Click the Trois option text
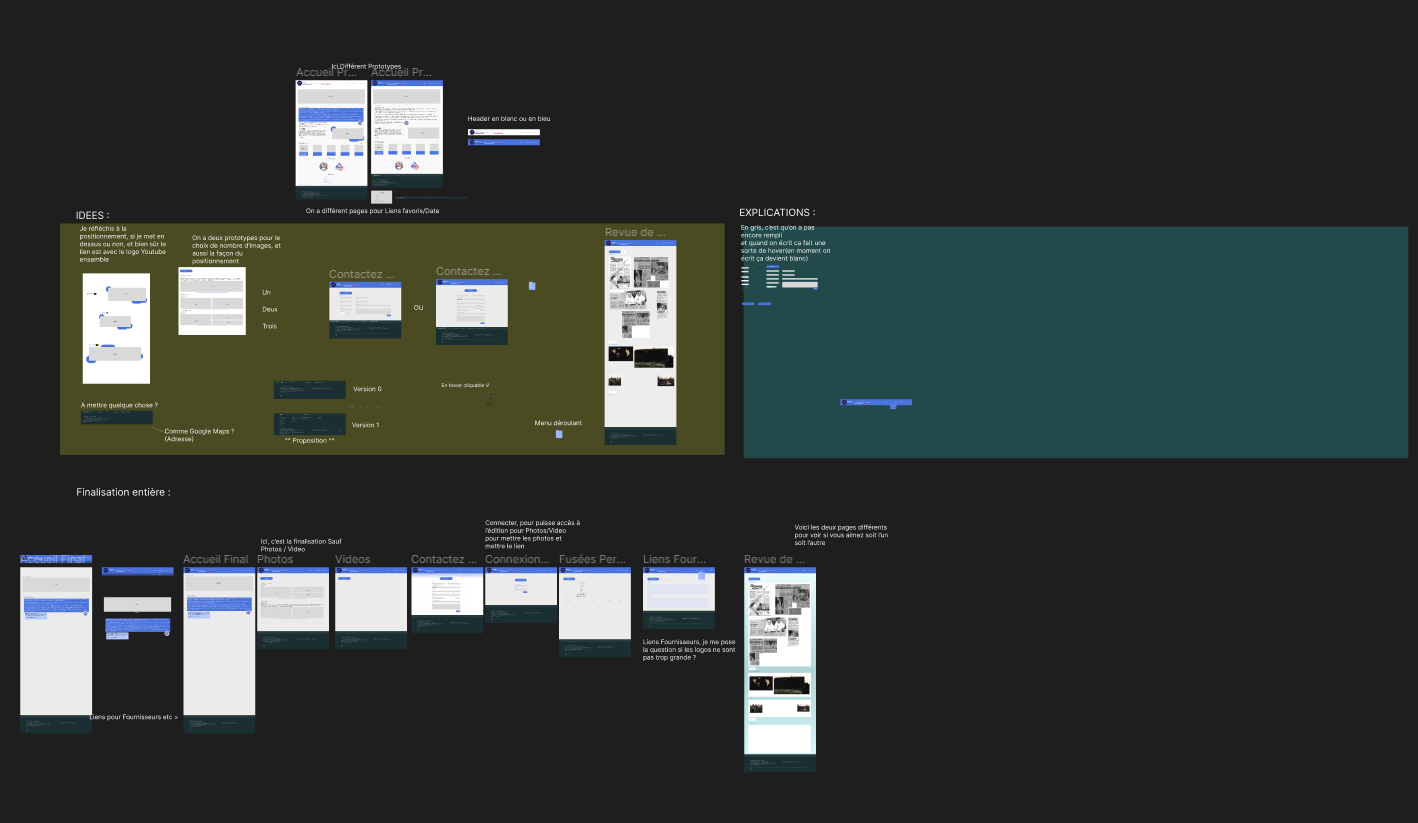This screenshot has width=1418, height=823. 269,326
